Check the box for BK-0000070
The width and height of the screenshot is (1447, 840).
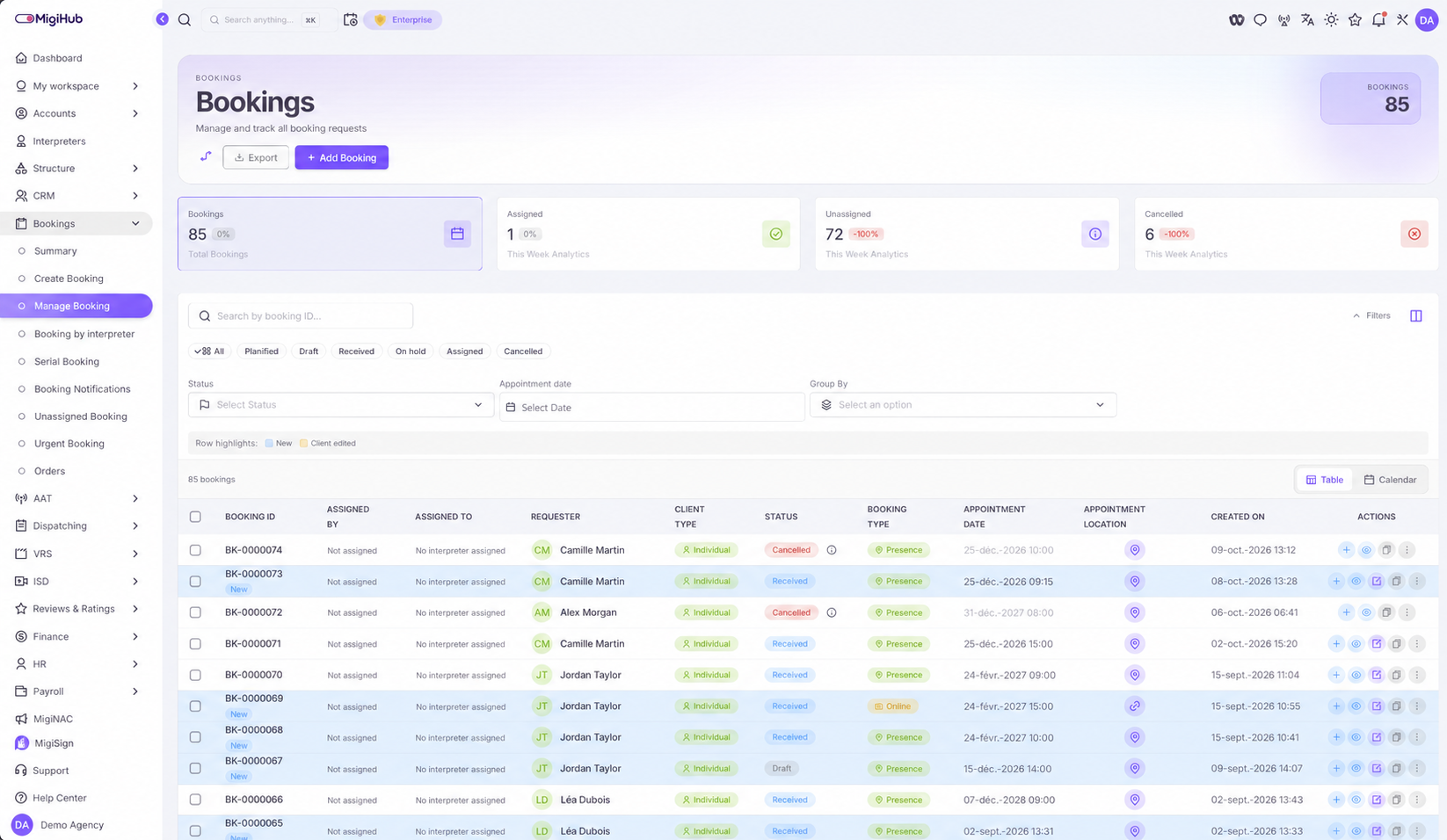(195, 675)
